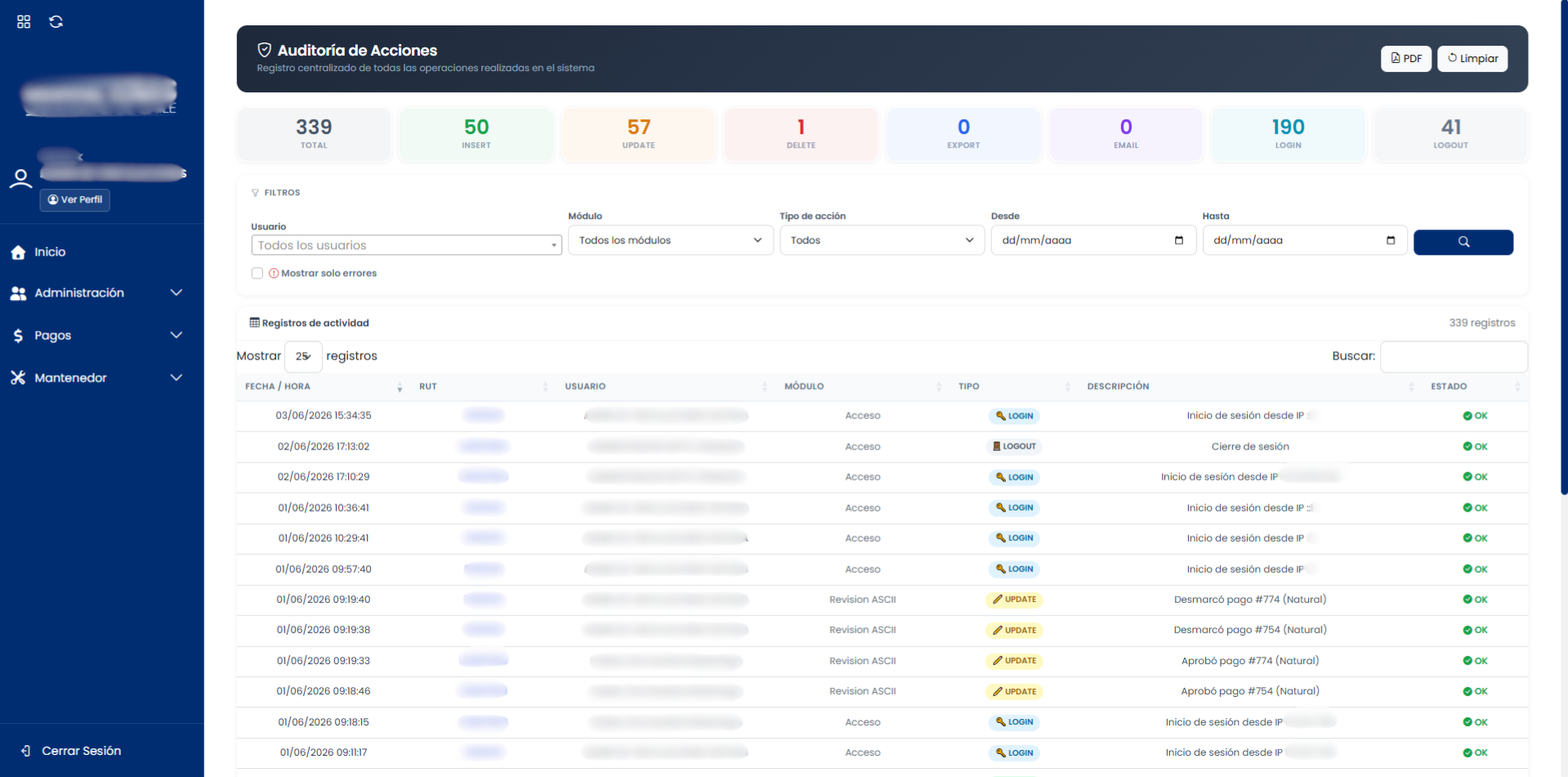
Task: Open the Tipo de acción dropdown
Action: click(x=882, y=240)
